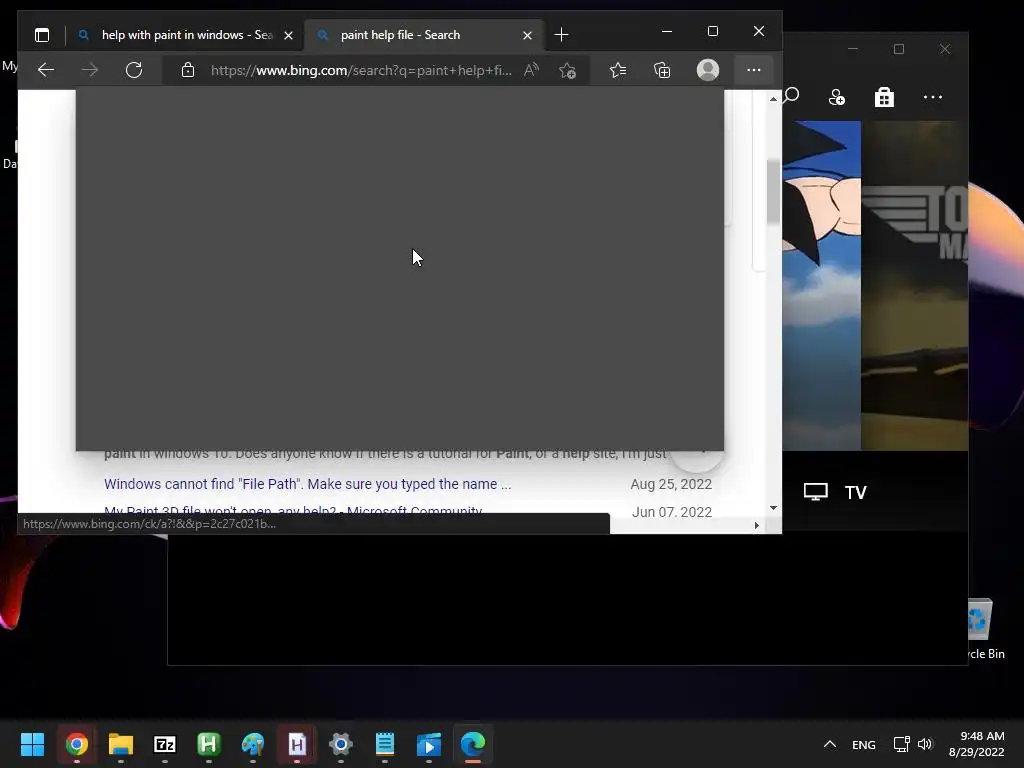Screen dimensions: 1024x768
Task: Open the Windows Start menu
Action: click(x=32, y=744)
